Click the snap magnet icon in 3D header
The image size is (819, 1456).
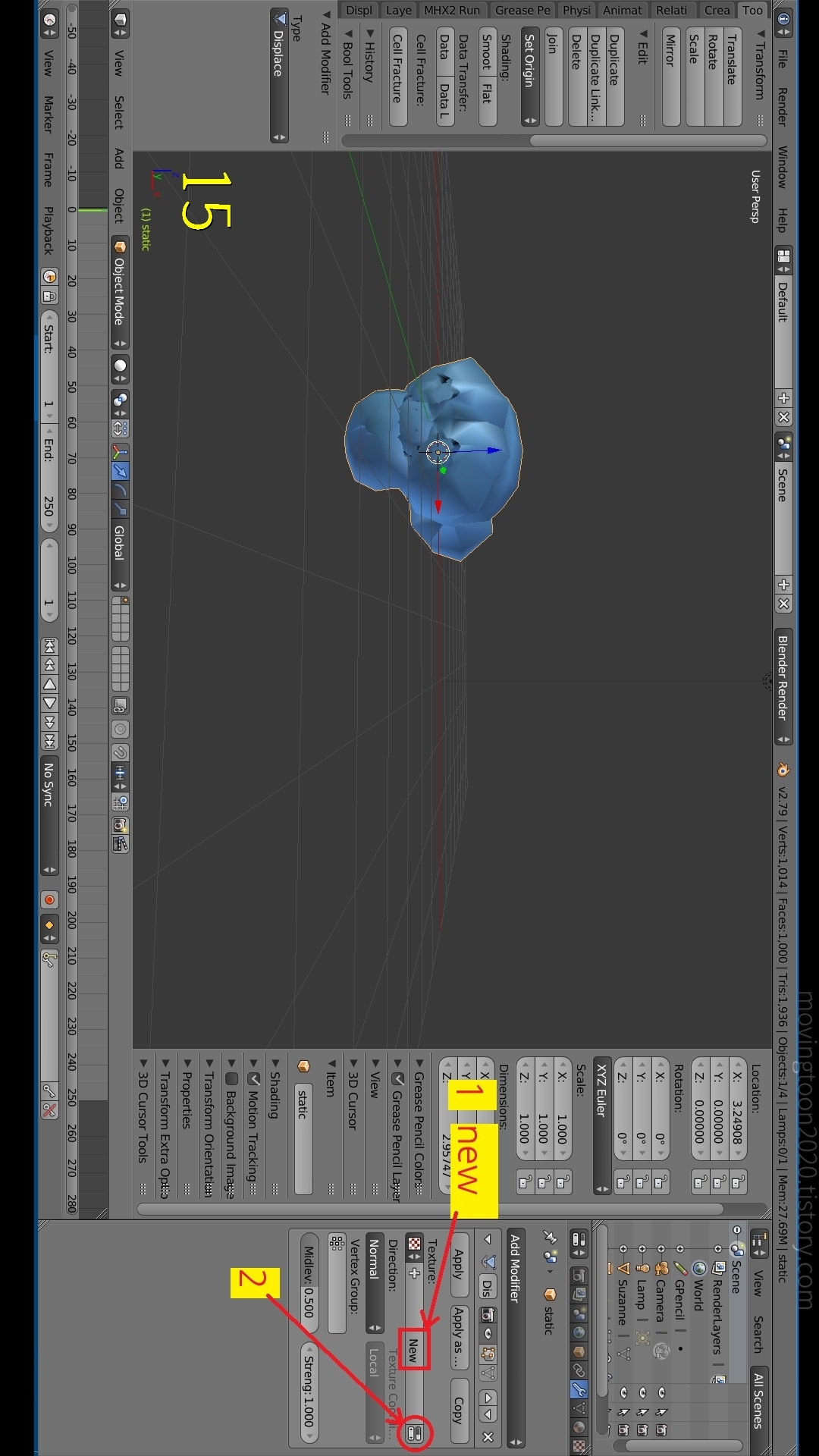[120, 752]
